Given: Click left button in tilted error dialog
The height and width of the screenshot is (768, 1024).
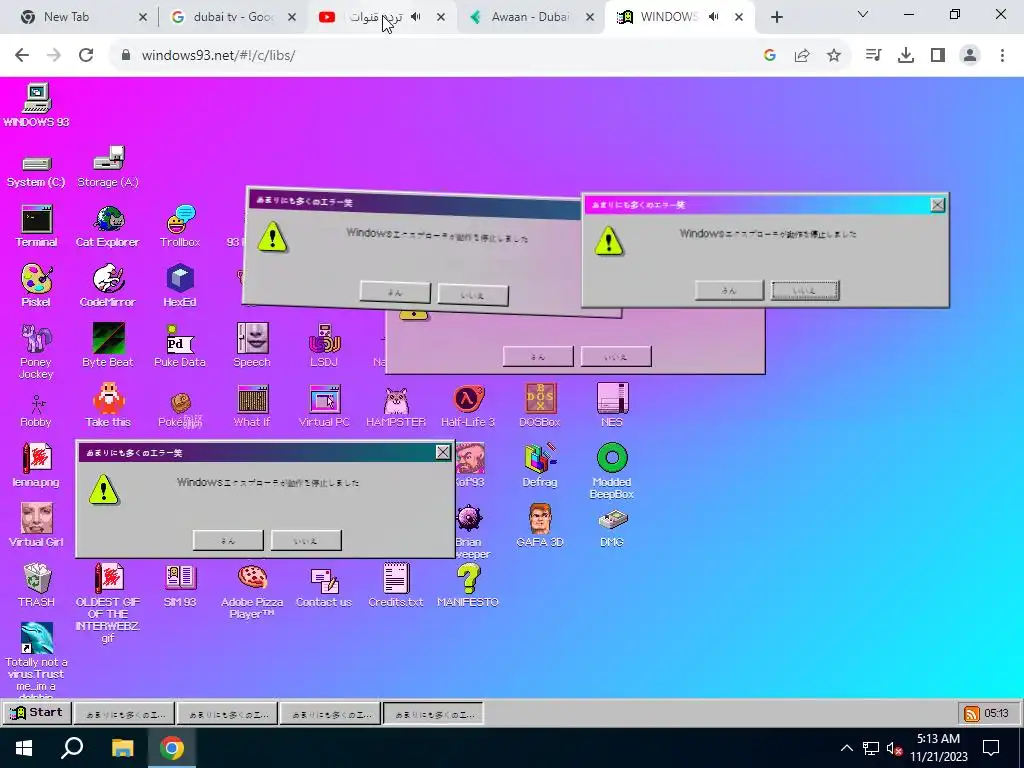Looking at the screenshot, I should pyautogui.click(x=395, y=293).
